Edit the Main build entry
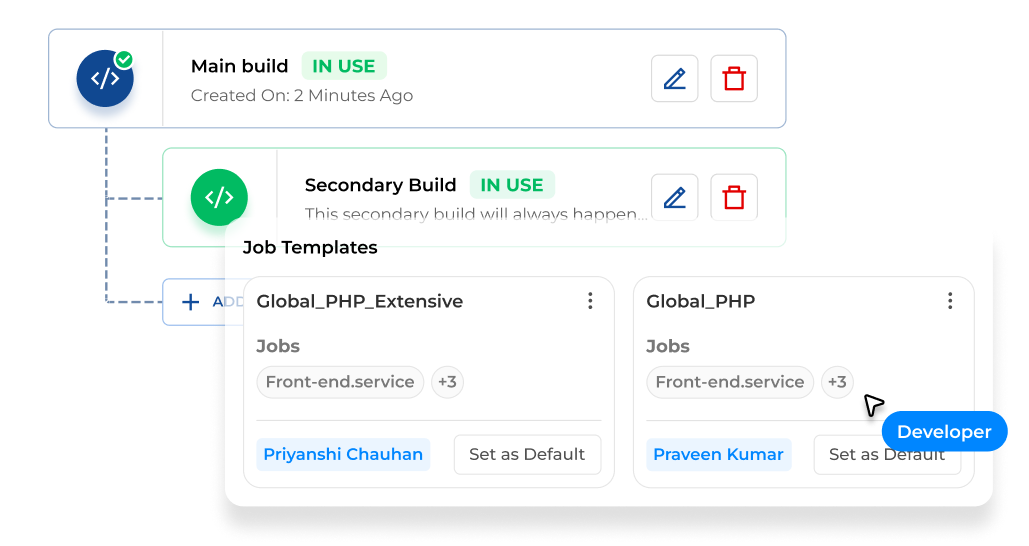Image resolution: width=1029 pixels, height=546 pixels. click(x=674, y=79)
